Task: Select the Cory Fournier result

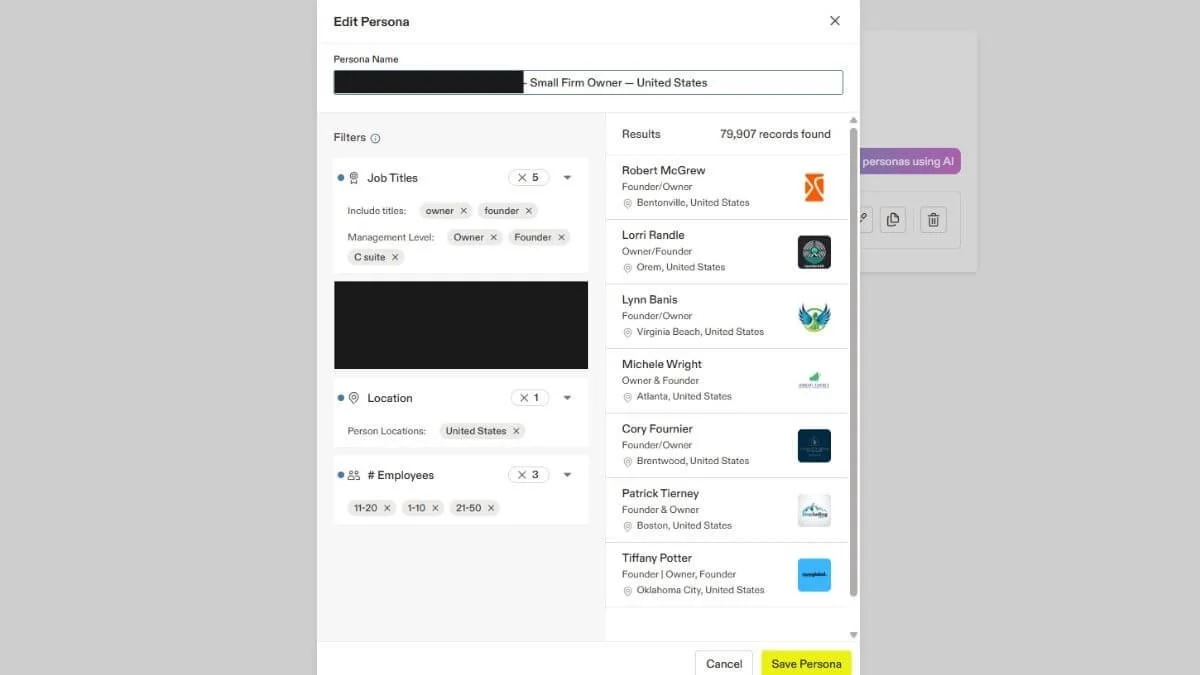Action: tap(727, 445)
